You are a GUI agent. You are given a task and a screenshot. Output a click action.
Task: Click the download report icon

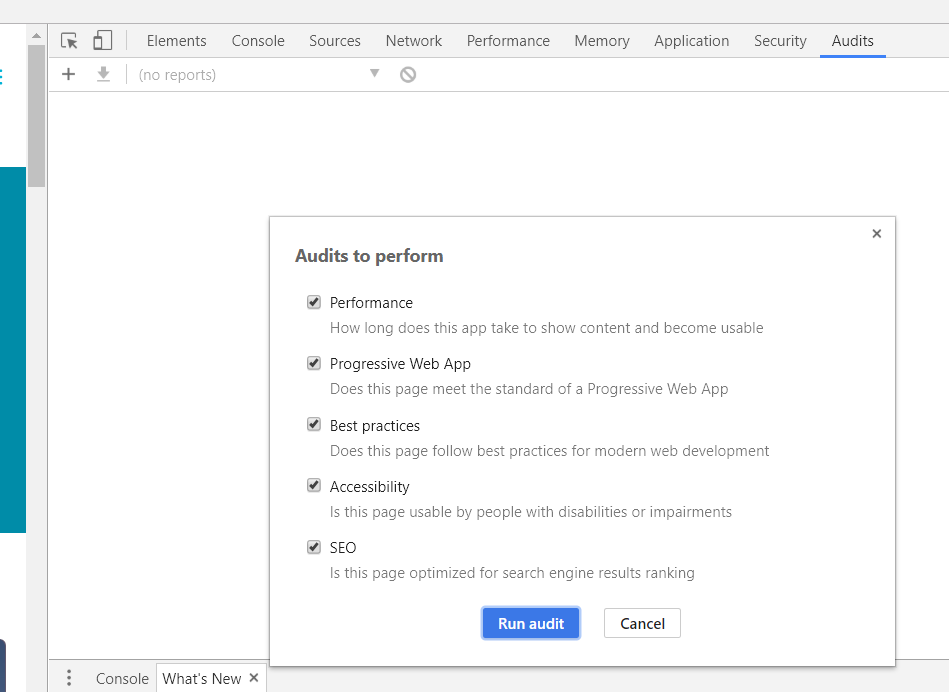(x=103, y=74)
